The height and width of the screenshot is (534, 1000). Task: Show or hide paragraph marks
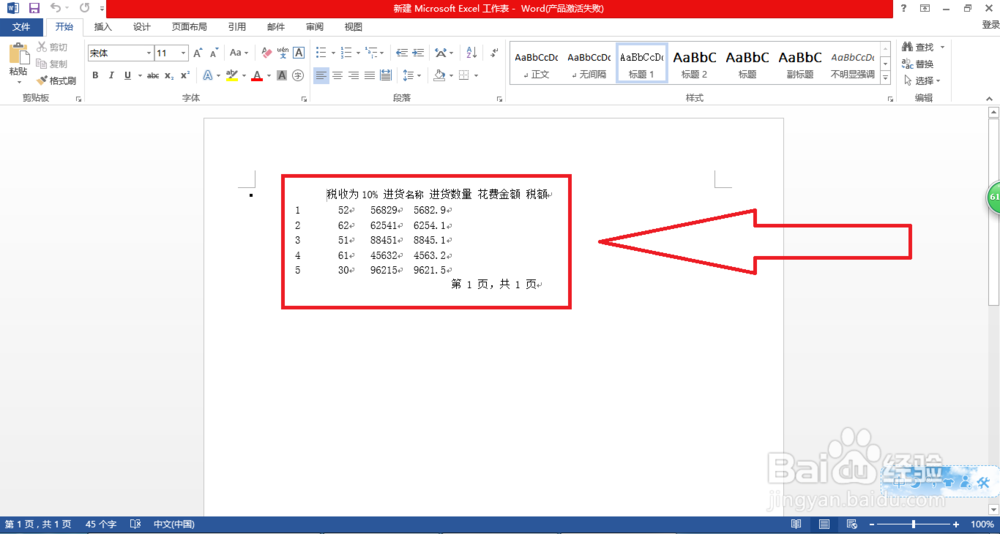[x=496, y=53]
